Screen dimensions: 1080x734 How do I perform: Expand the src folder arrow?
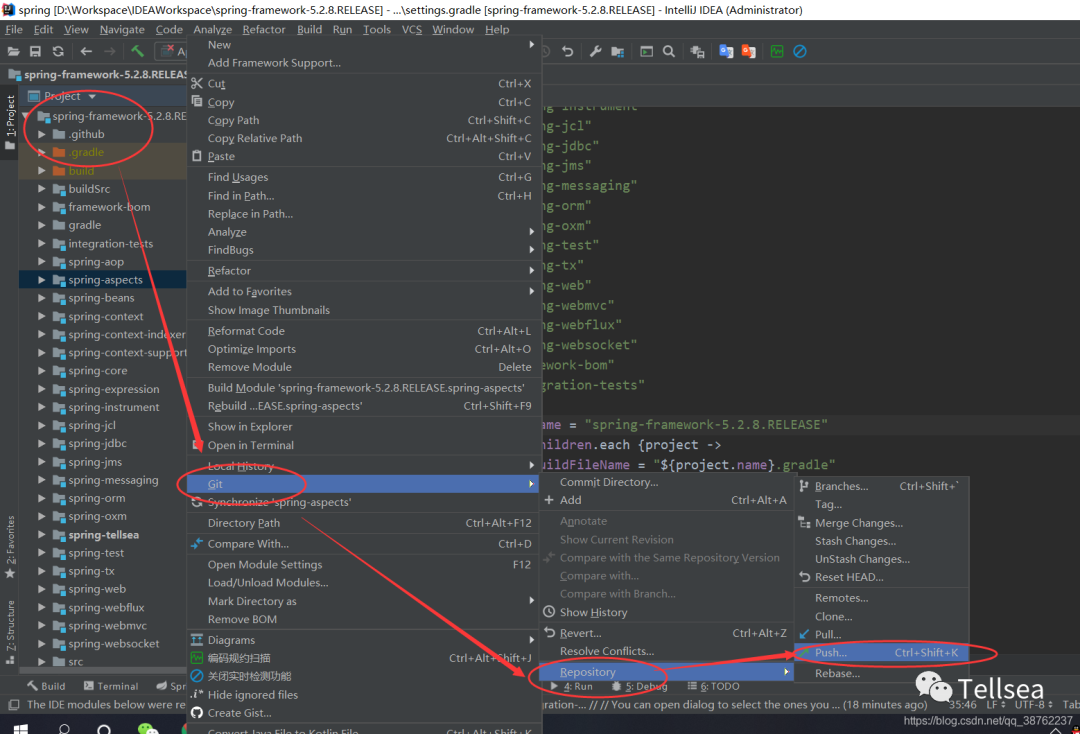(x=42, y=662)
